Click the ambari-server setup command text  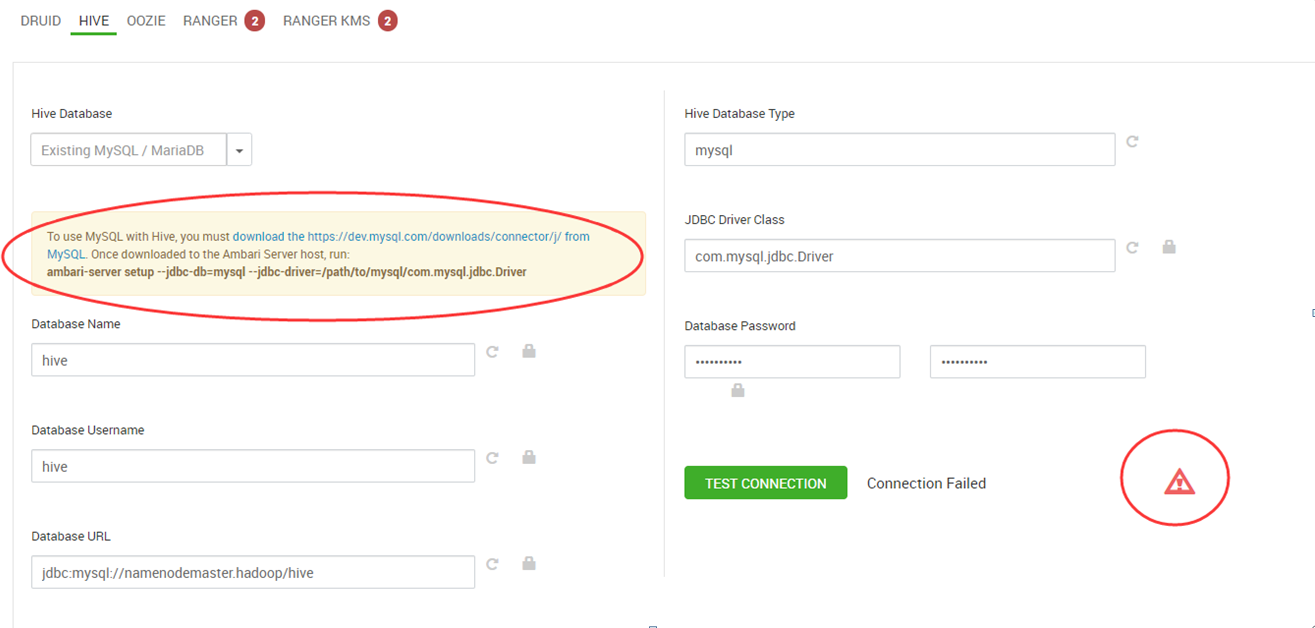point(287,272)
